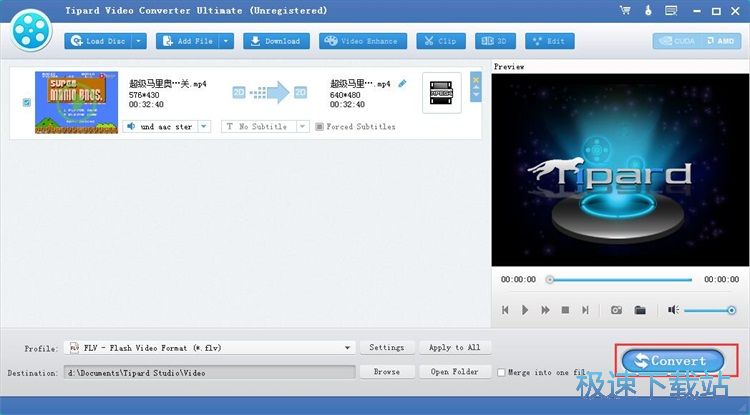Expand the Load Disc dropdown arrow
The width and height of the screenshot is (750, 415).
[139, 41]
